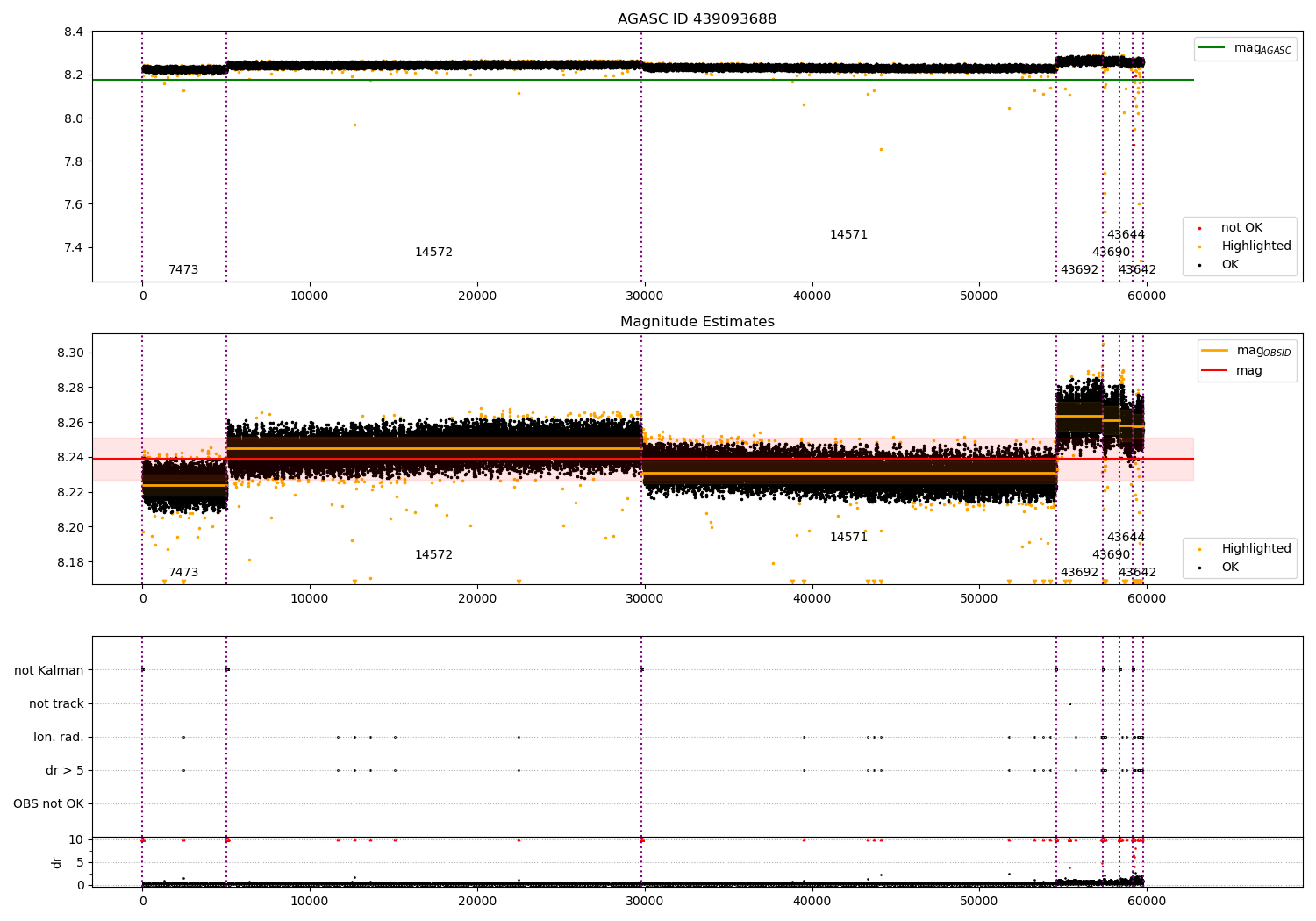Click the 60000 x-axis tick under middle plot
Screen dimensions: 1316x921
coord(1146,599)
